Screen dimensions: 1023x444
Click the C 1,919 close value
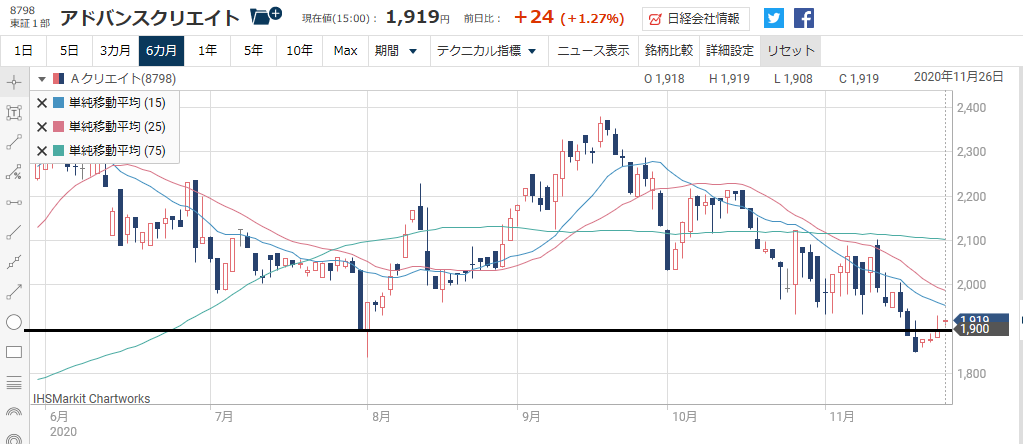(x=859, y=79)
